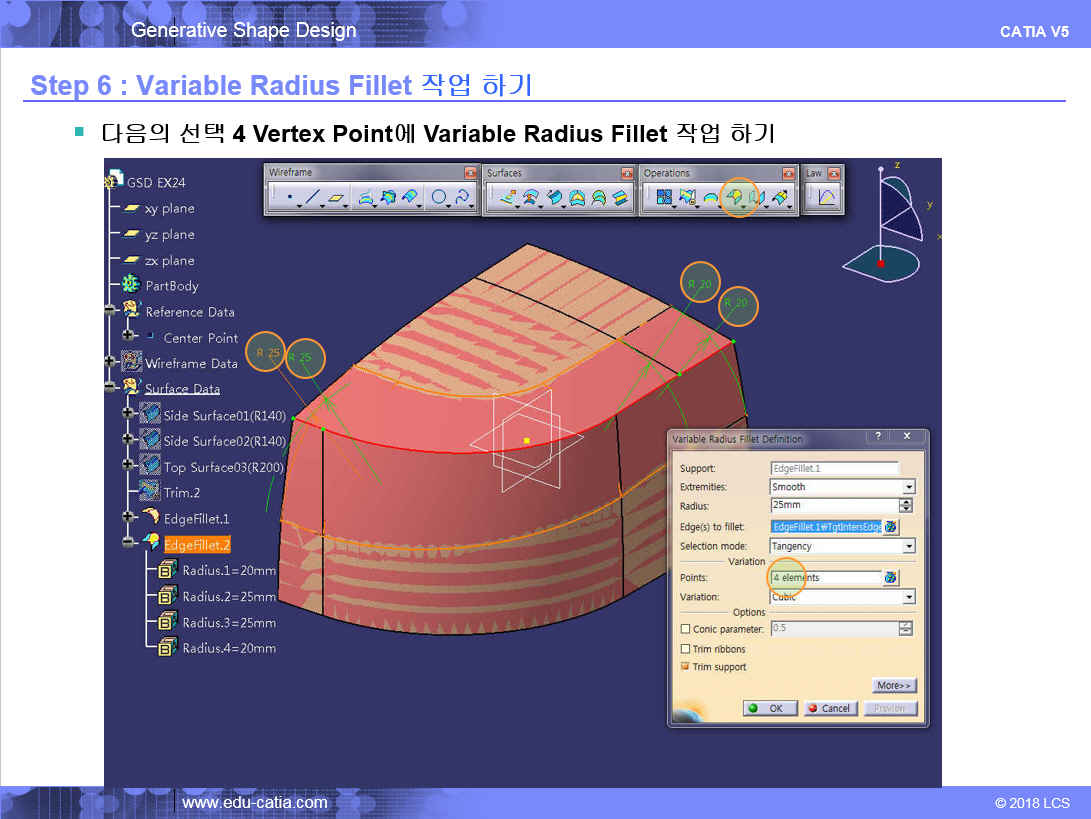1091x819 pixels.
Task: Expand the Wireframe Data tree node
Action: pos(110,363)
